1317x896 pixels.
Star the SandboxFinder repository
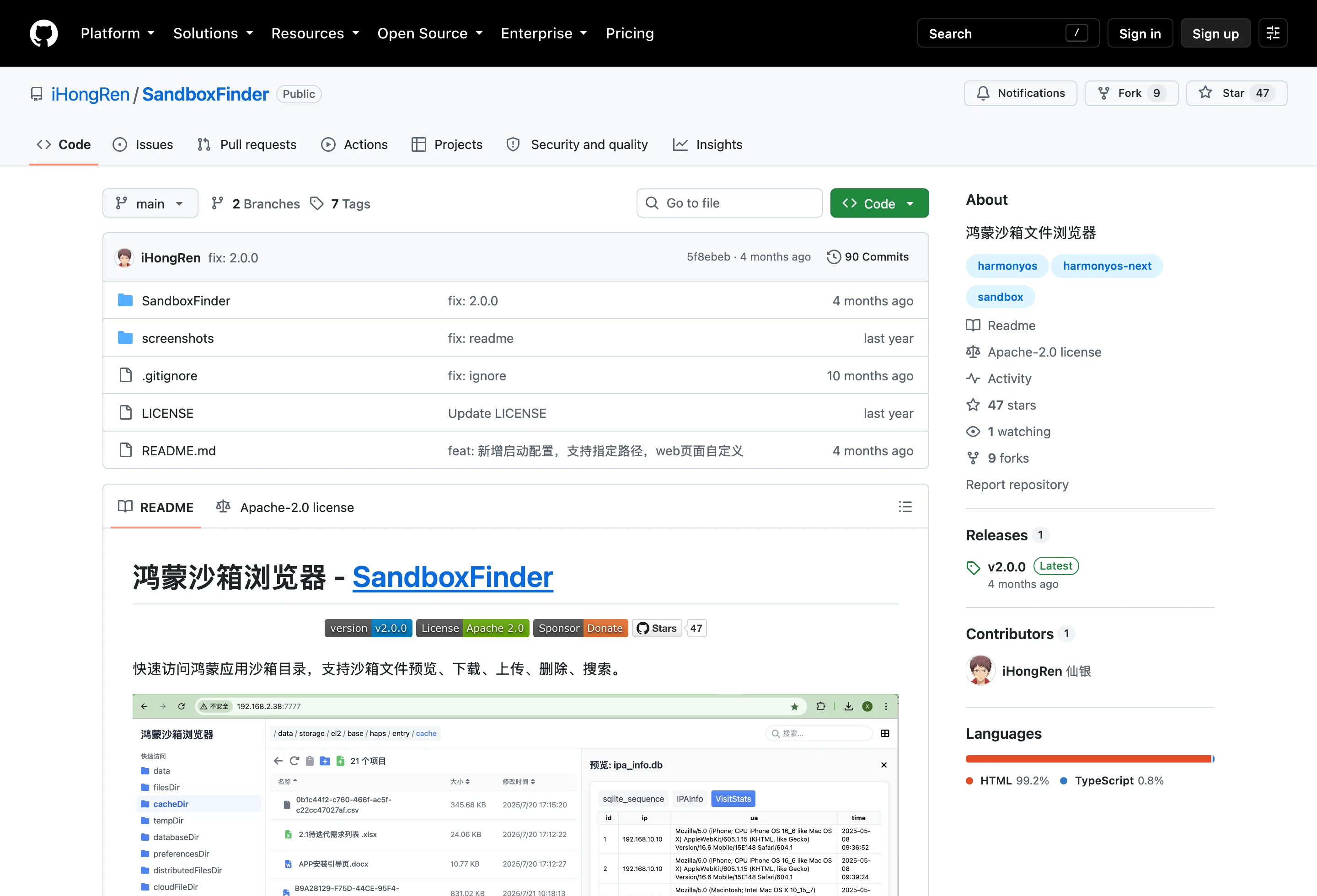click(x=1237, y=93)
